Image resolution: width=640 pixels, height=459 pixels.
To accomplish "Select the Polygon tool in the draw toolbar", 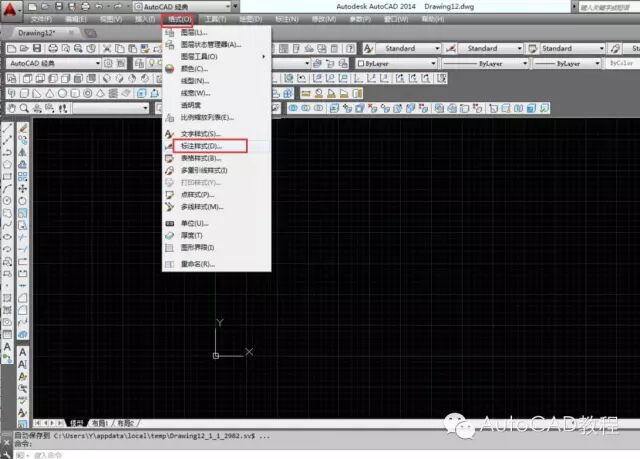I will [7, 164].
